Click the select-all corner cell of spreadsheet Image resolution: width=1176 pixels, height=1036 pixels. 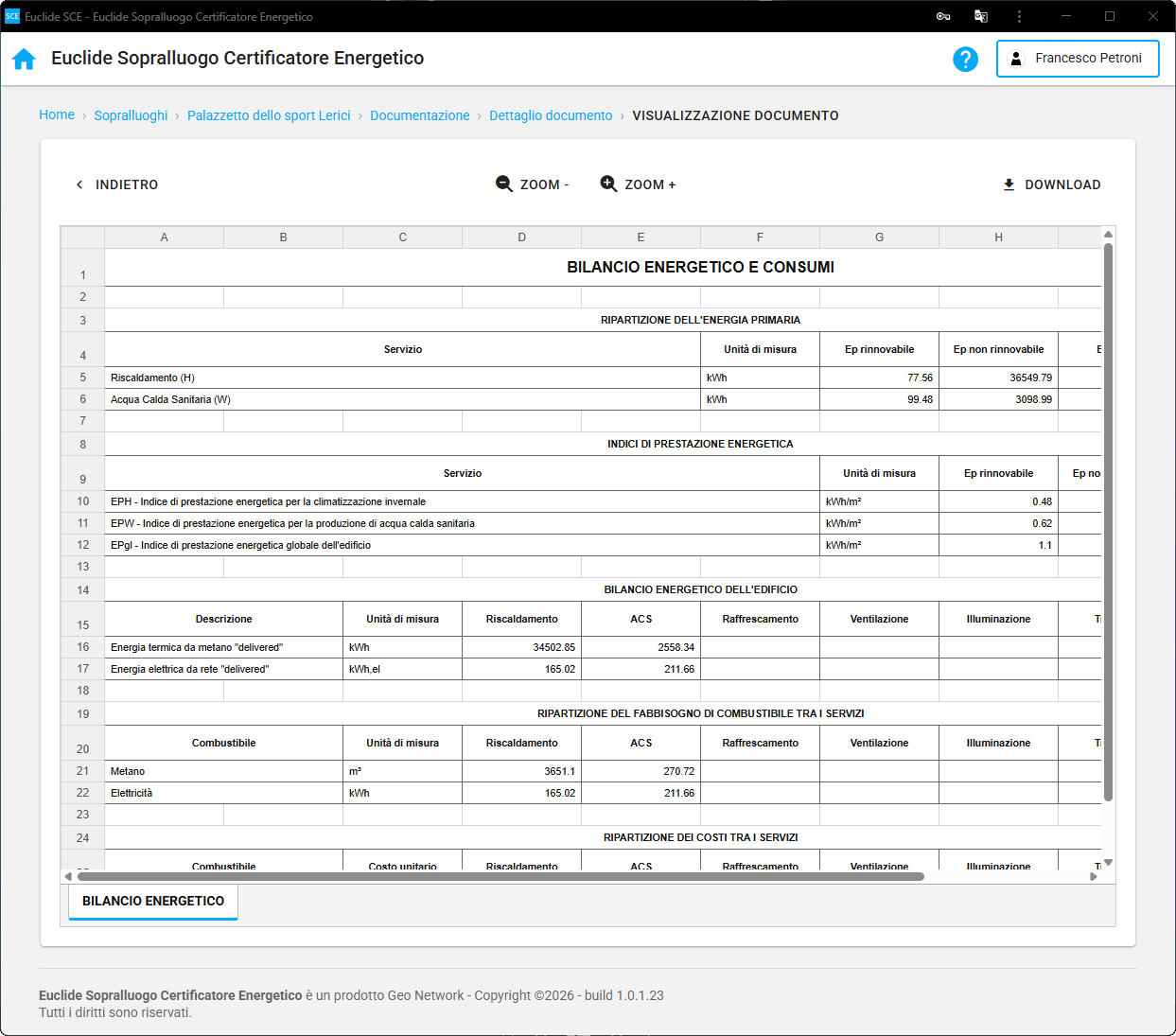tap(83, 237)
